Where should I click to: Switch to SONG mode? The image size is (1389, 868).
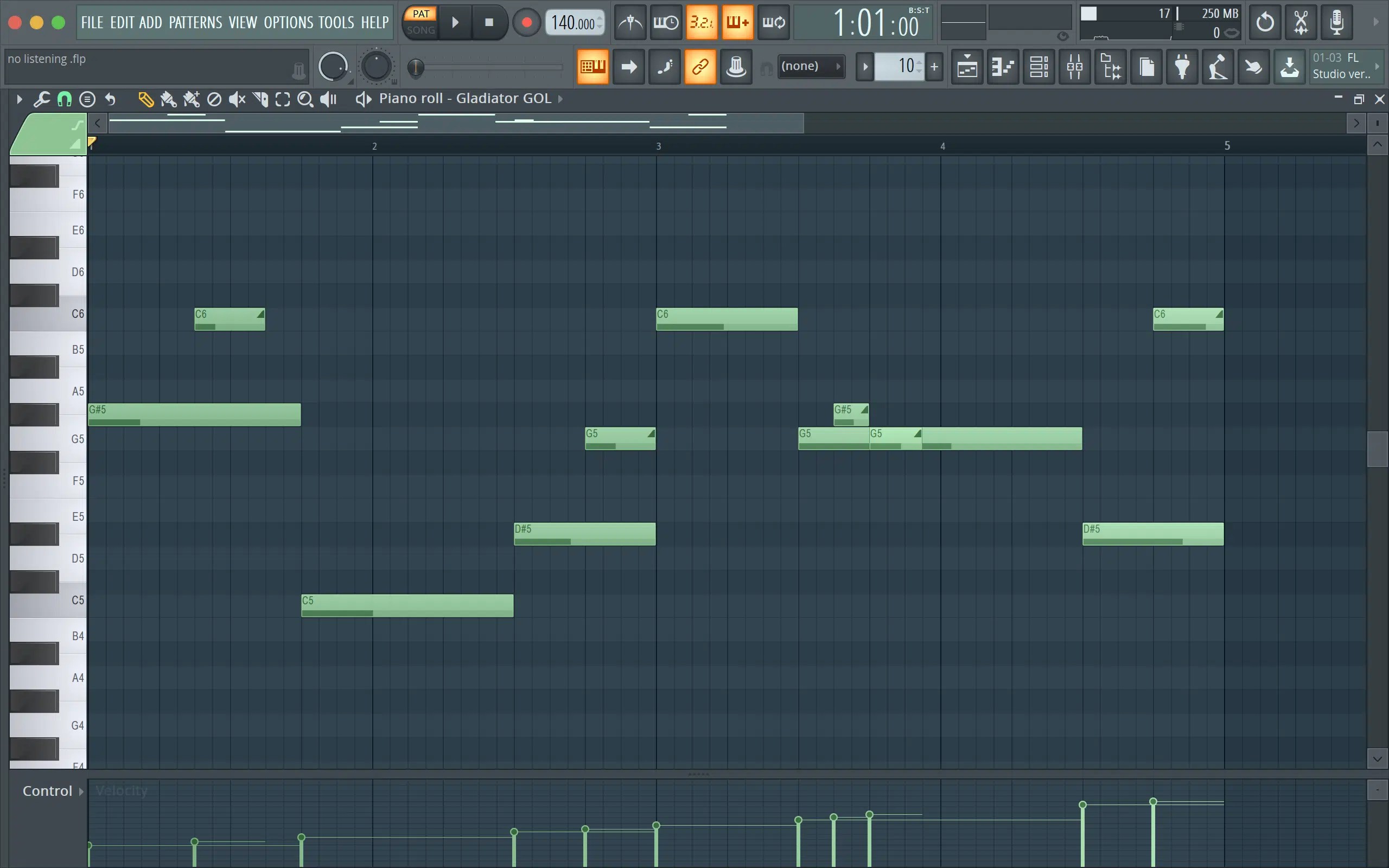pyautogui.click(x=420, y=30)
